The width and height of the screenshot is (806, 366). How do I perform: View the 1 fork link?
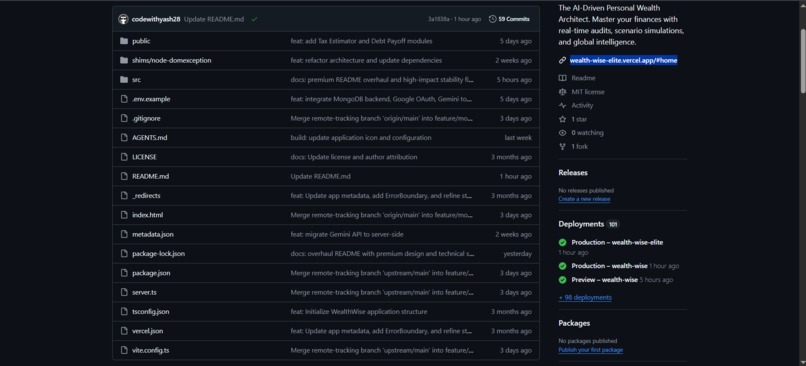pos(579,147)
